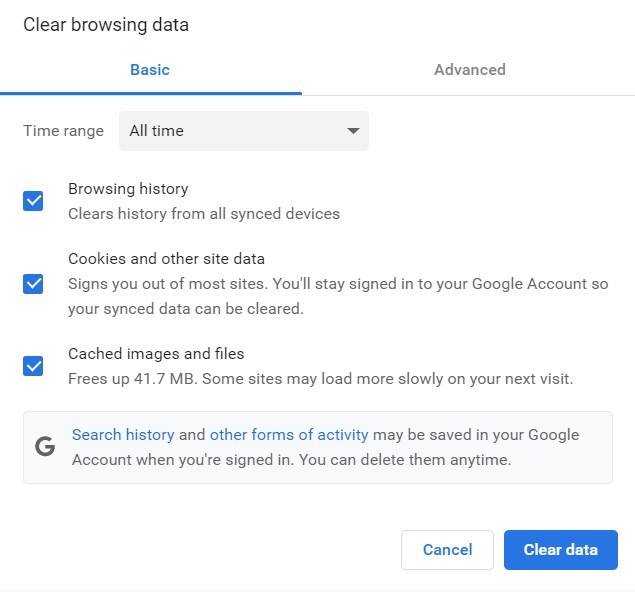Switch to the Advanced tab
The width and height of the screenshot is (635, 592).
tap(470, 70)
